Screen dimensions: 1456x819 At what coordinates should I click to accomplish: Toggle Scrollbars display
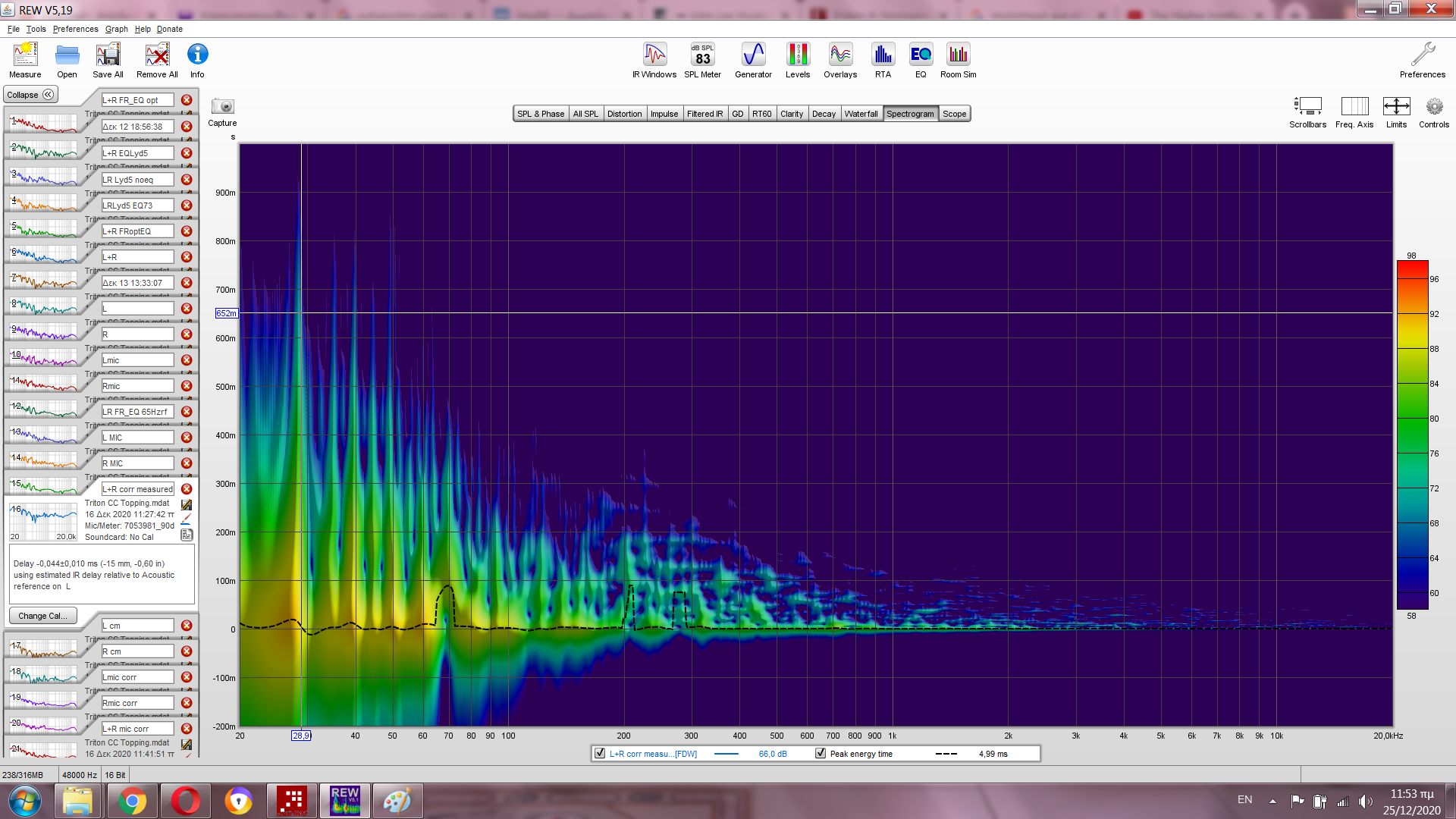[1307, 107]
